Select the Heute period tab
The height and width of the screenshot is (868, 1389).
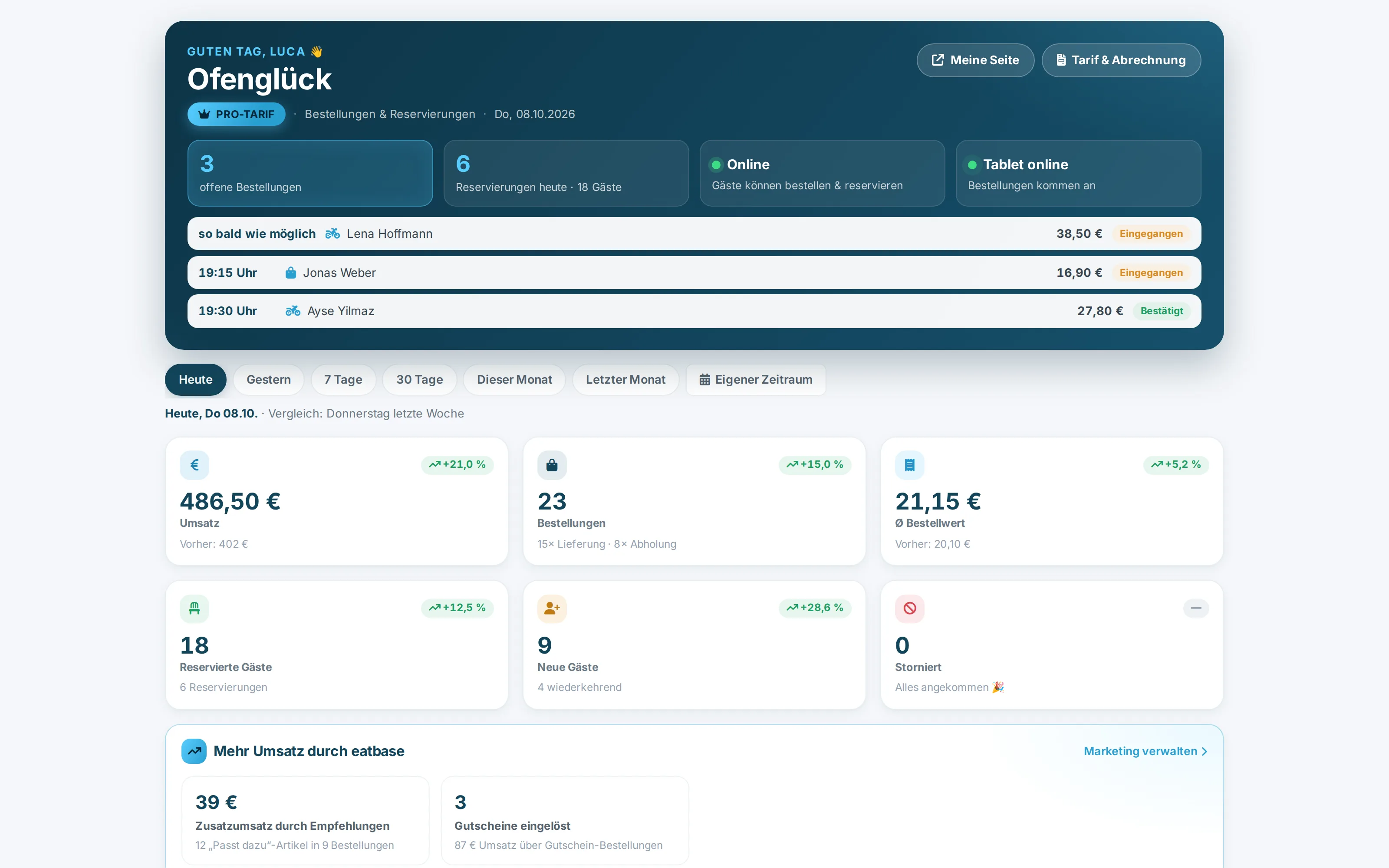click(x=195, y=379)
